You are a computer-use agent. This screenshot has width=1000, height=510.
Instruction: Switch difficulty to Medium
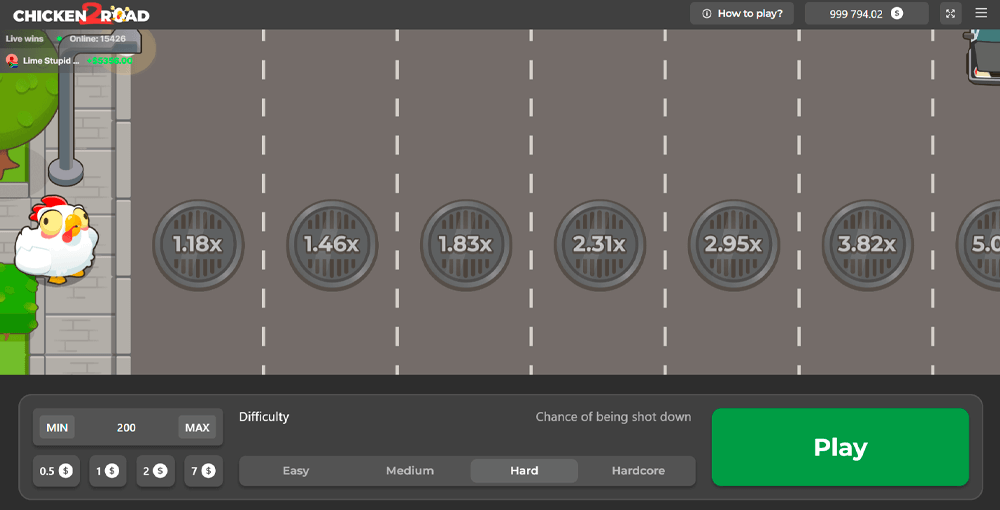click(x=410, y=471)
